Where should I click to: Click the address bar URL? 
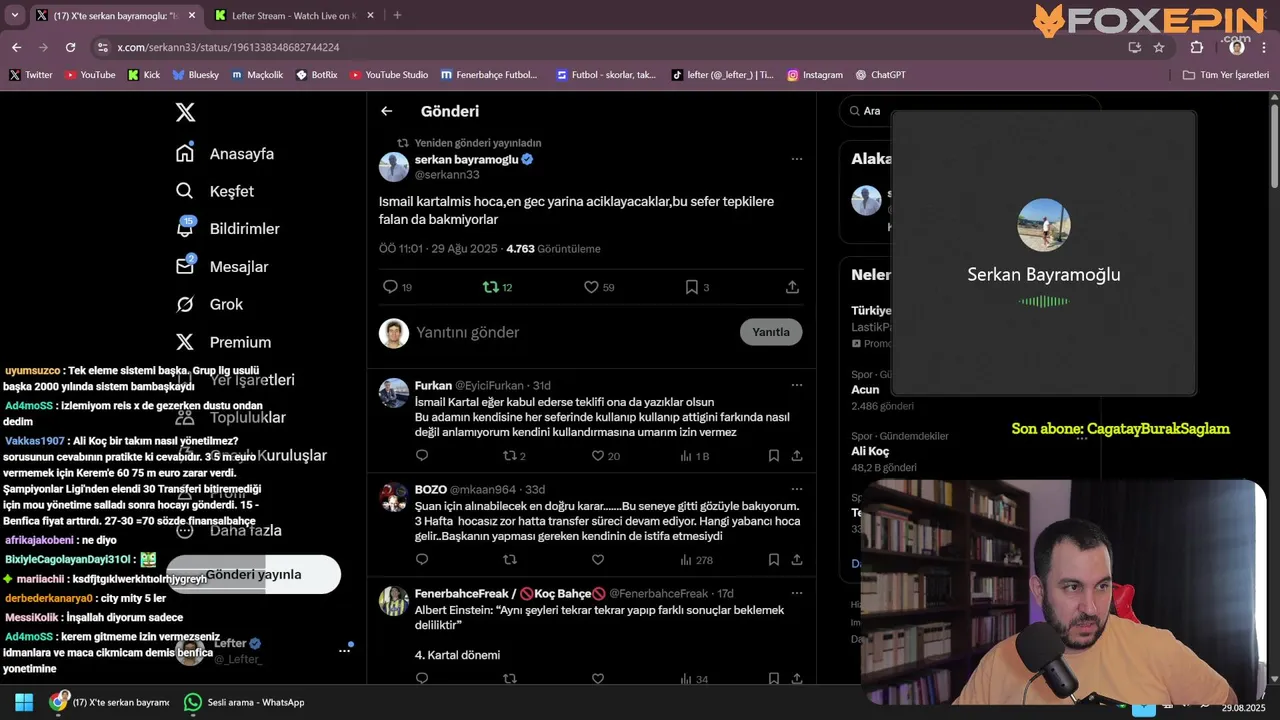[228, 47]
